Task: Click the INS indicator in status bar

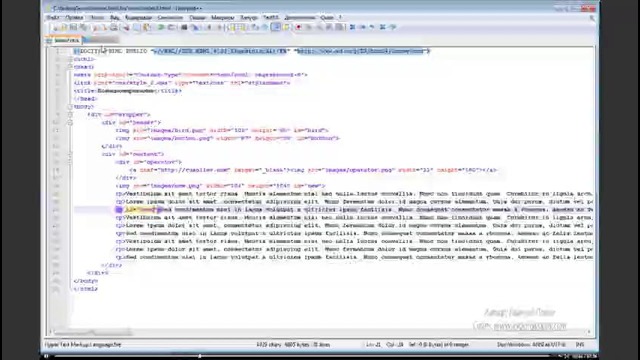Action: (580, 345)
